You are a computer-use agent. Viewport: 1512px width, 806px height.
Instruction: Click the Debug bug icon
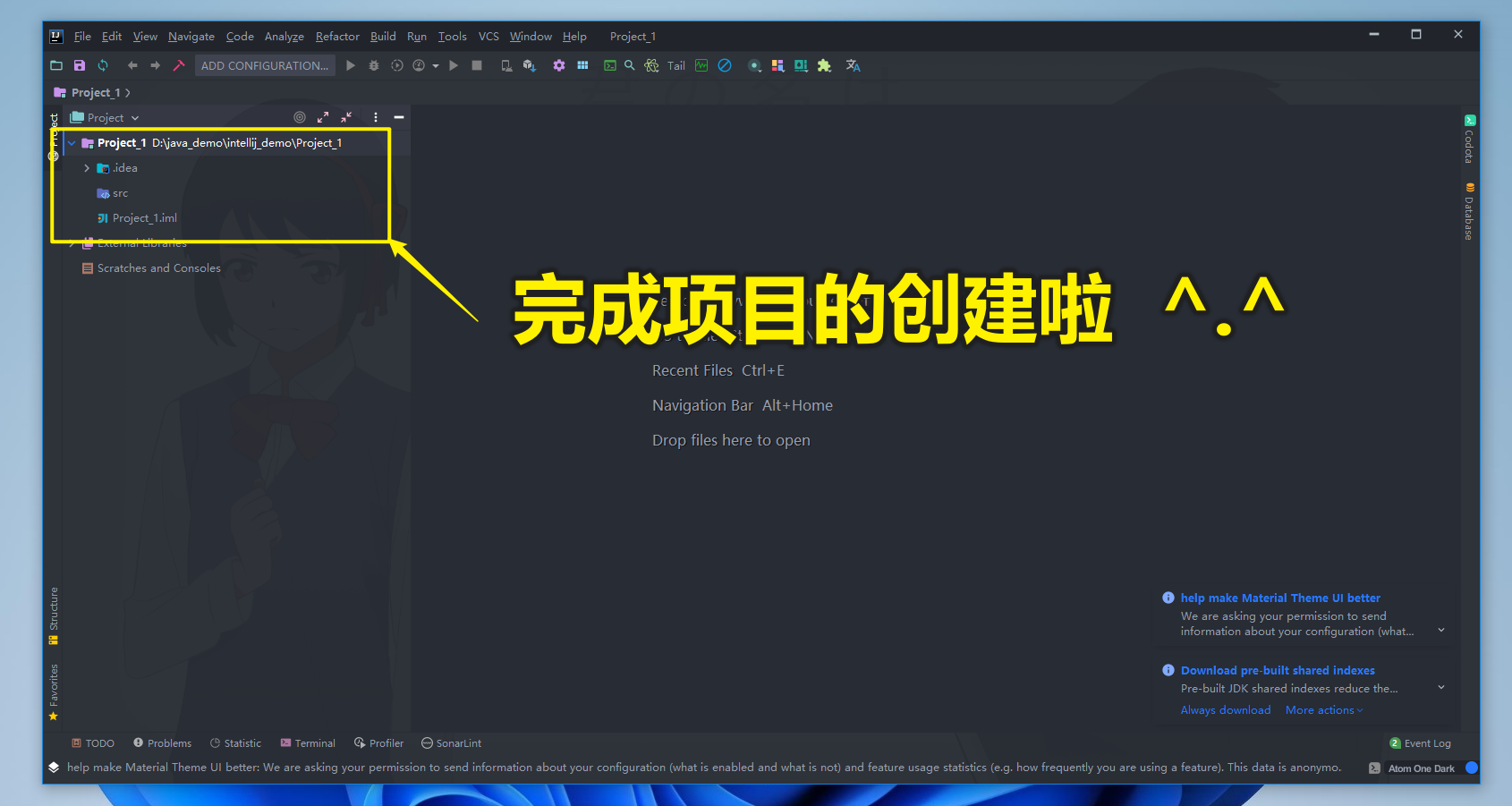[374, 65]
